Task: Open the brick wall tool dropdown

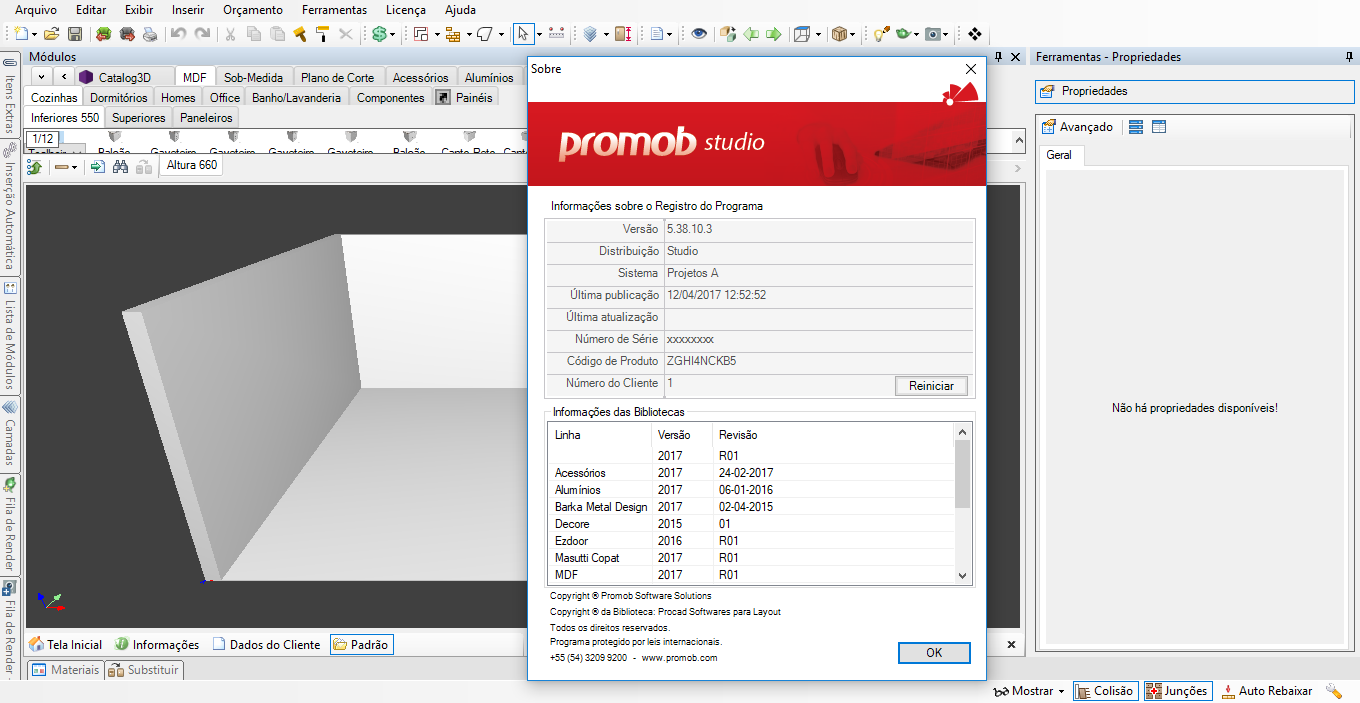Action: (x=469, y=34)
